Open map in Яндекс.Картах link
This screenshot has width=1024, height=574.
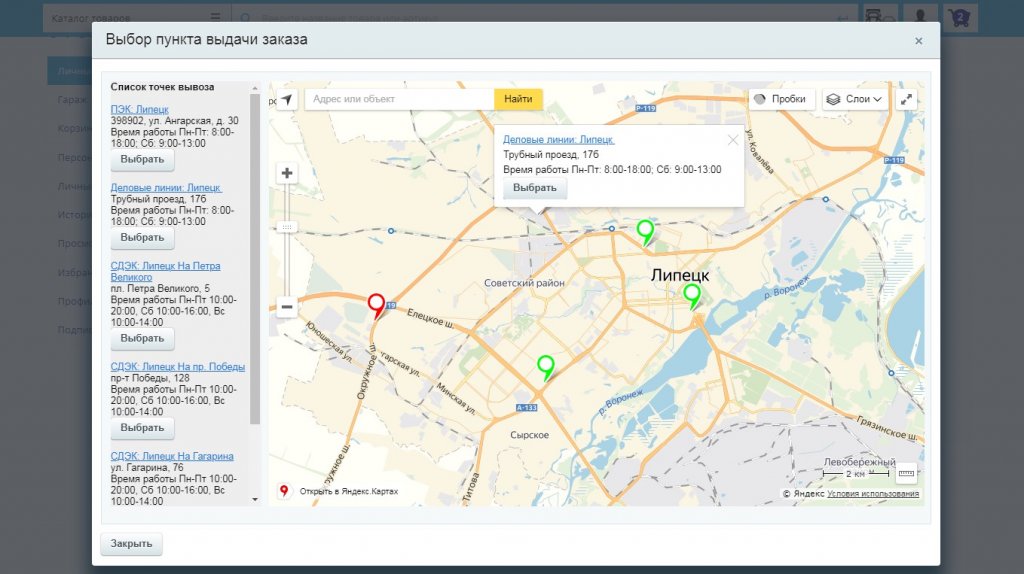click(348, 491)
